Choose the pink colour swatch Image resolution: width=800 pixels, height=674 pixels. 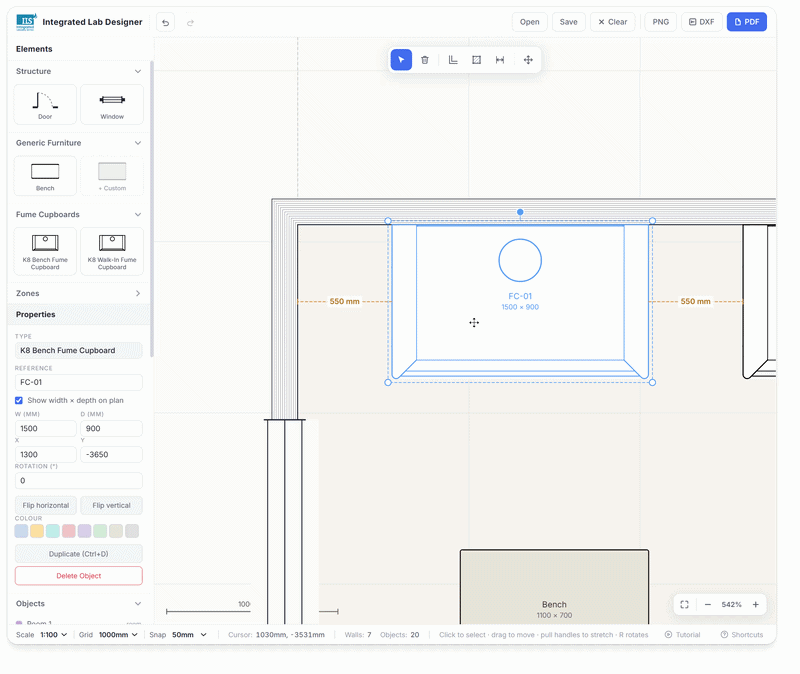[x=68, y=531]
